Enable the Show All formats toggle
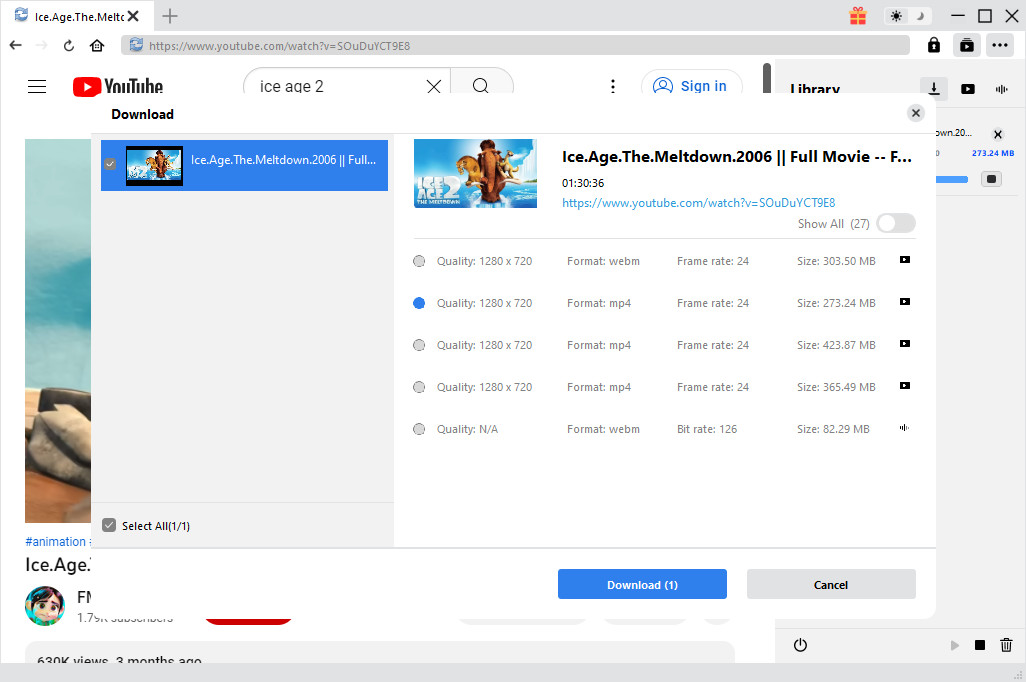The image size is (1026, 682). point(895,224)
